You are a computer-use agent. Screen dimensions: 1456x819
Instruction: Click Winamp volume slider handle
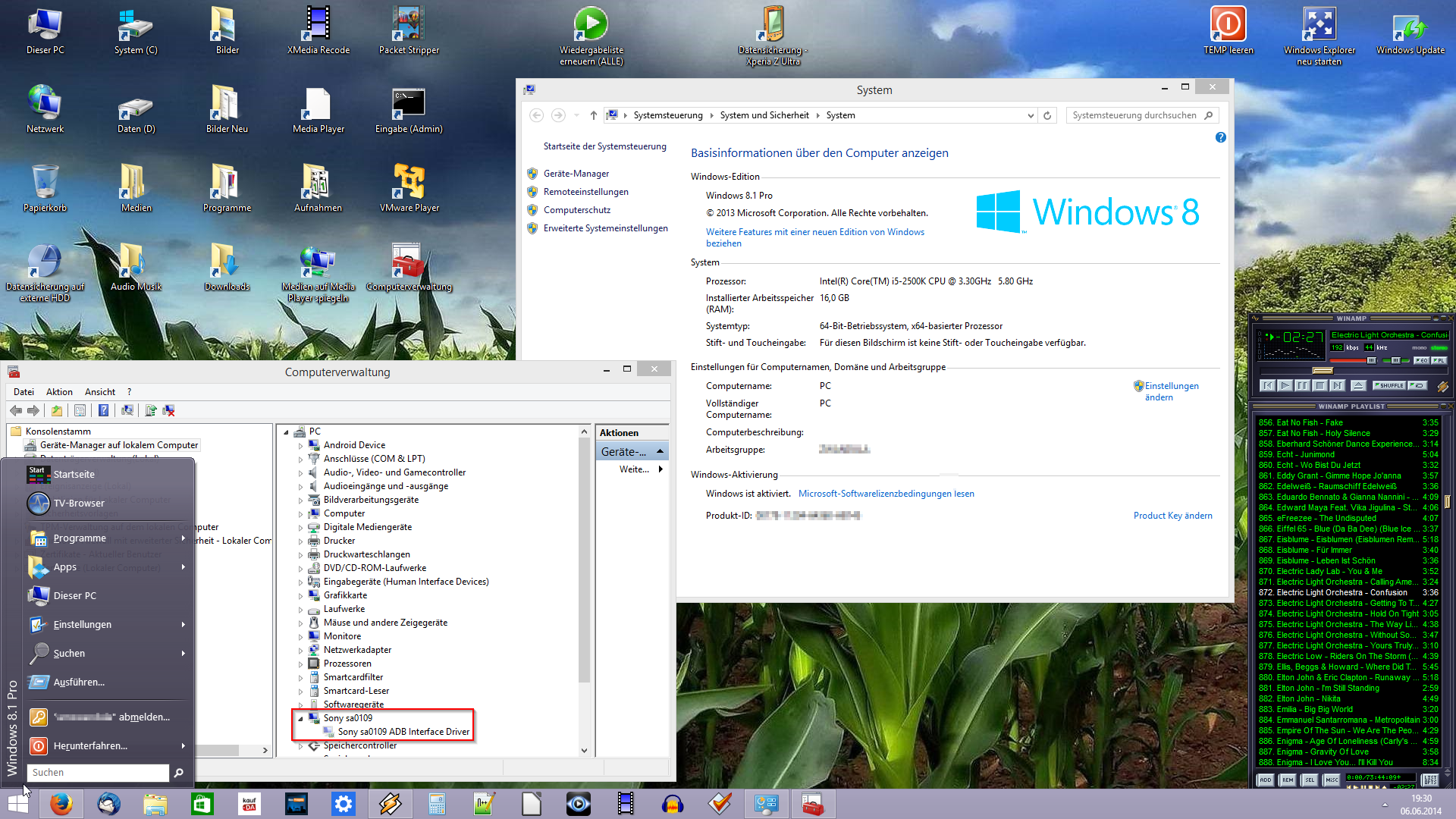[1371, 360]
